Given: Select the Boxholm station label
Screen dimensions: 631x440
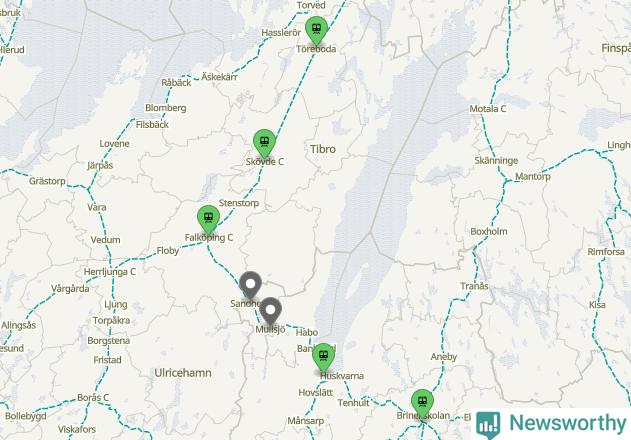Looking at the screenshot, I should 489,231.
